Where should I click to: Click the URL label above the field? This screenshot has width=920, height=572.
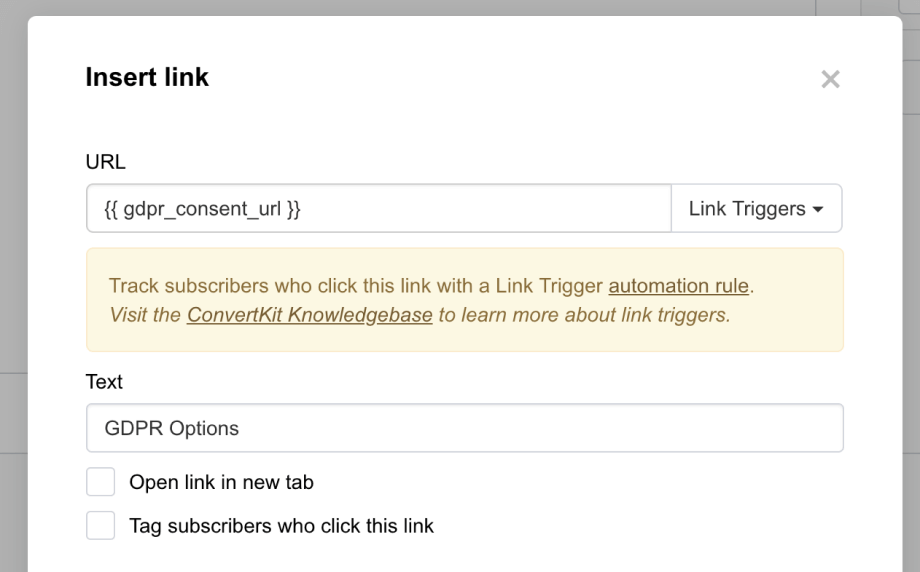point(101,161)
